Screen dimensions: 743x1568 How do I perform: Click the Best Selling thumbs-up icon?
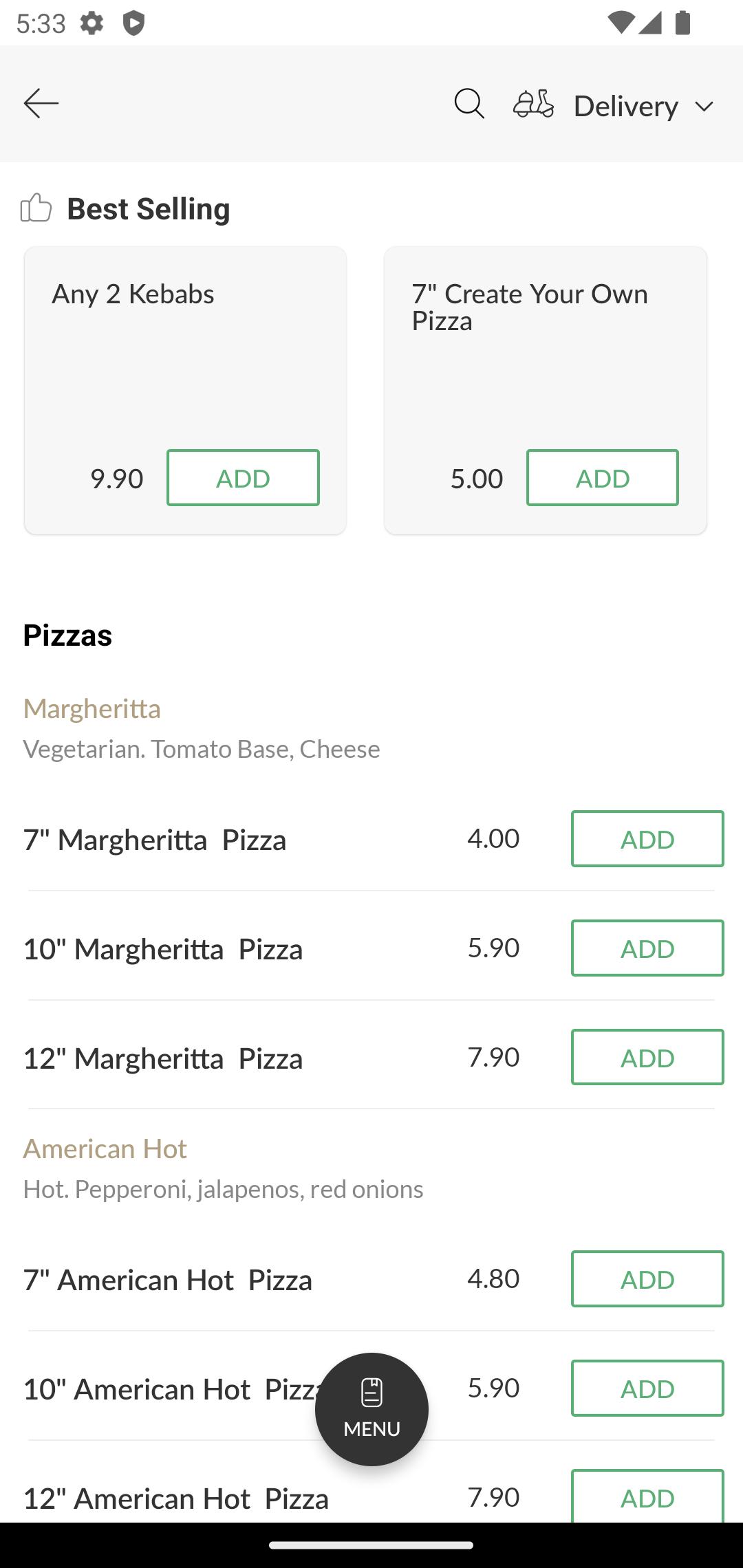pyautogui.click(x=36, y=208)
